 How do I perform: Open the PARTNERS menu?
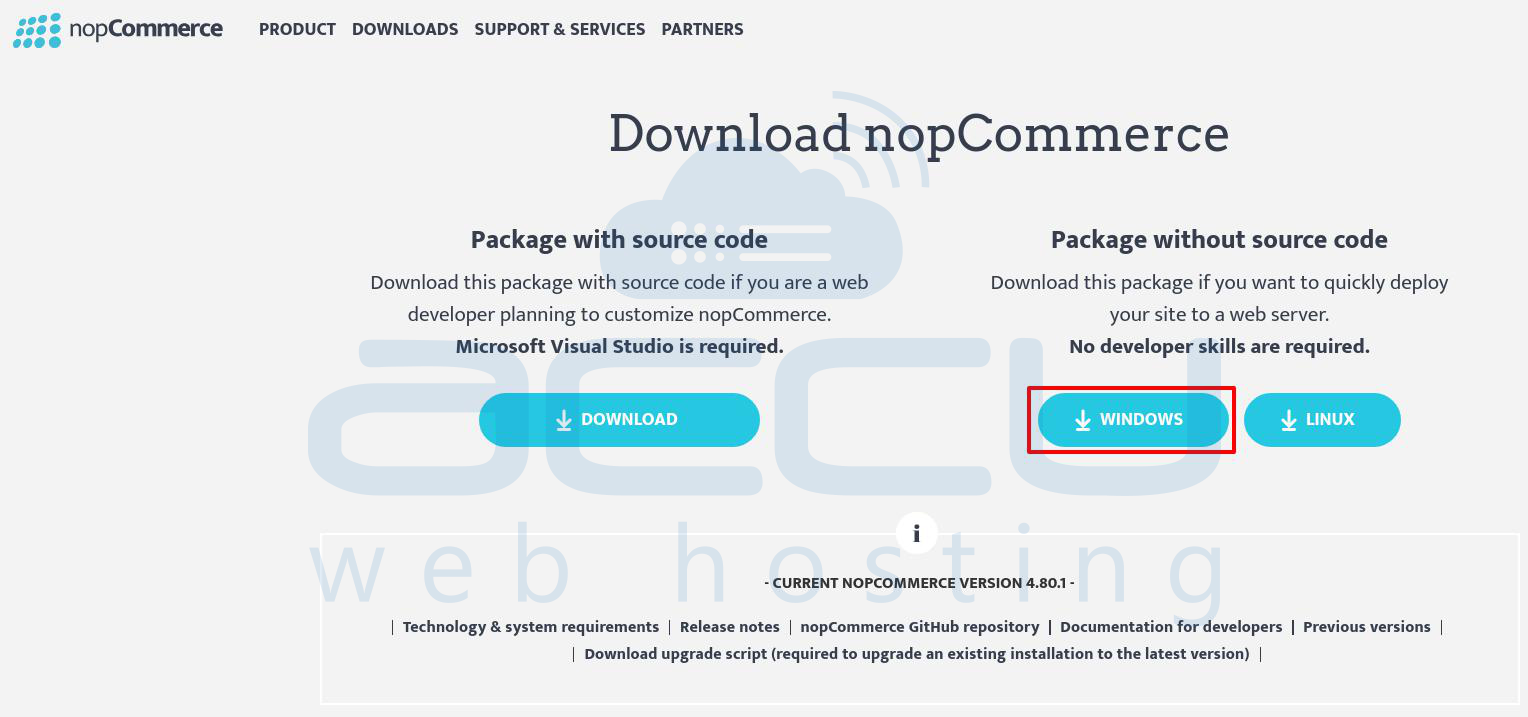(x=702, y=30)
